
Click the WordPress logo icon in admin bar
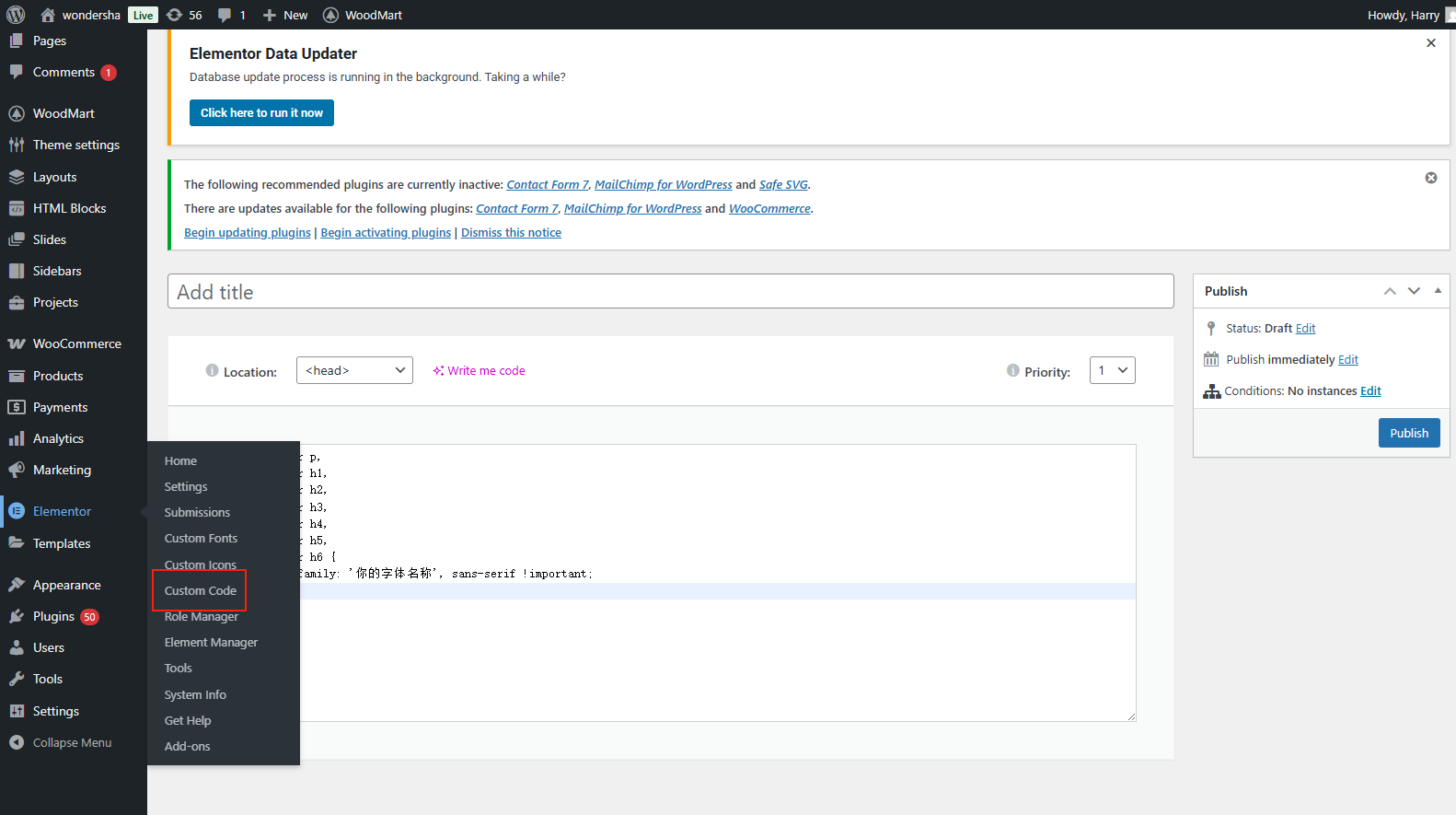[x=16, y=15]
